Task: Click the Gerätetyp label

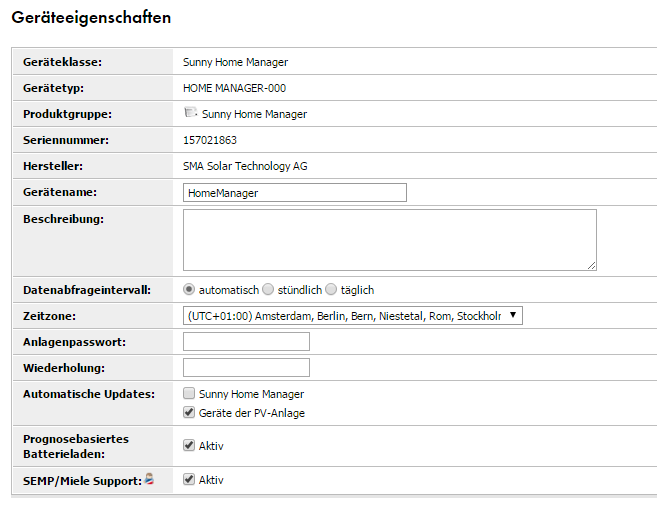Action: pos(53,88)
